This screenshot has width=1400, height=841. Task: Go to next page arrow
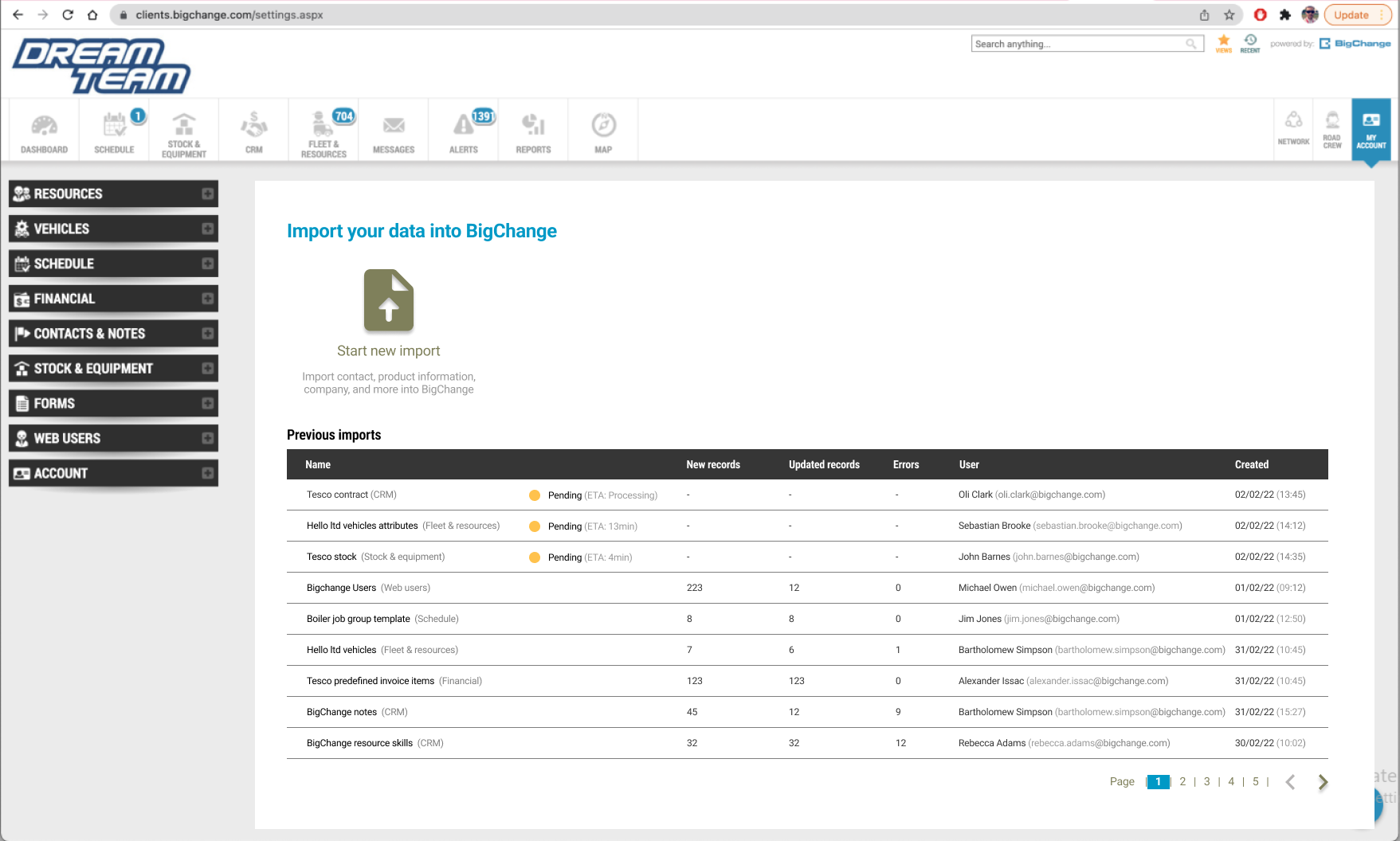tap(1323, 782)
